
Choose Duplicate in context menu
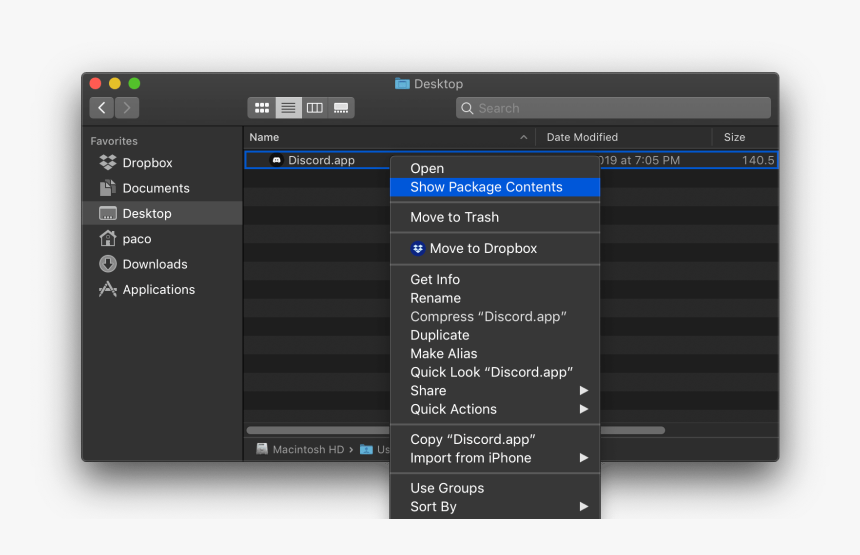(495, 335)
